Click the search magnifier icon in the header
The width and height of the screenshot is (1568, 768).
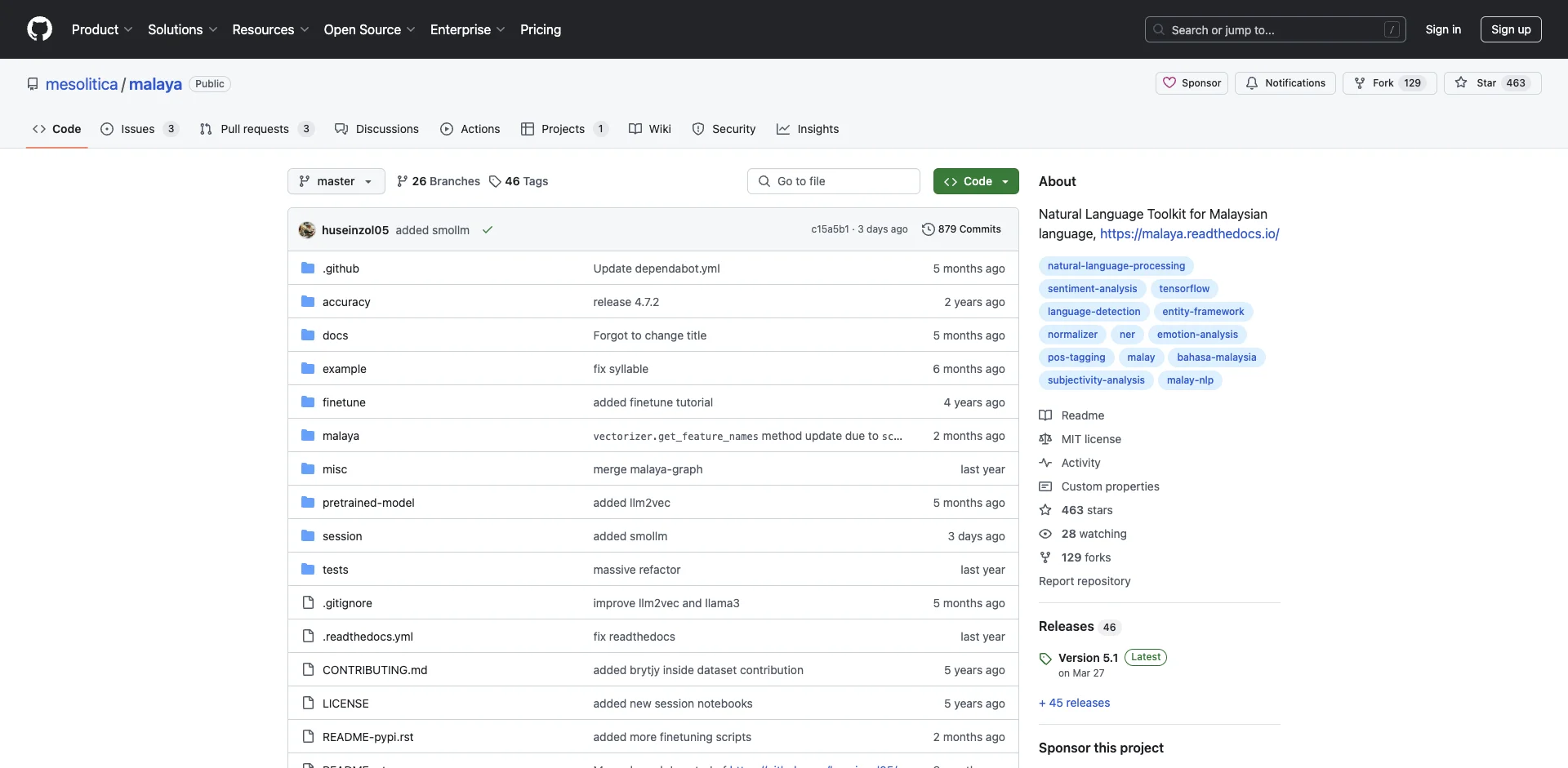point(1159,29)
